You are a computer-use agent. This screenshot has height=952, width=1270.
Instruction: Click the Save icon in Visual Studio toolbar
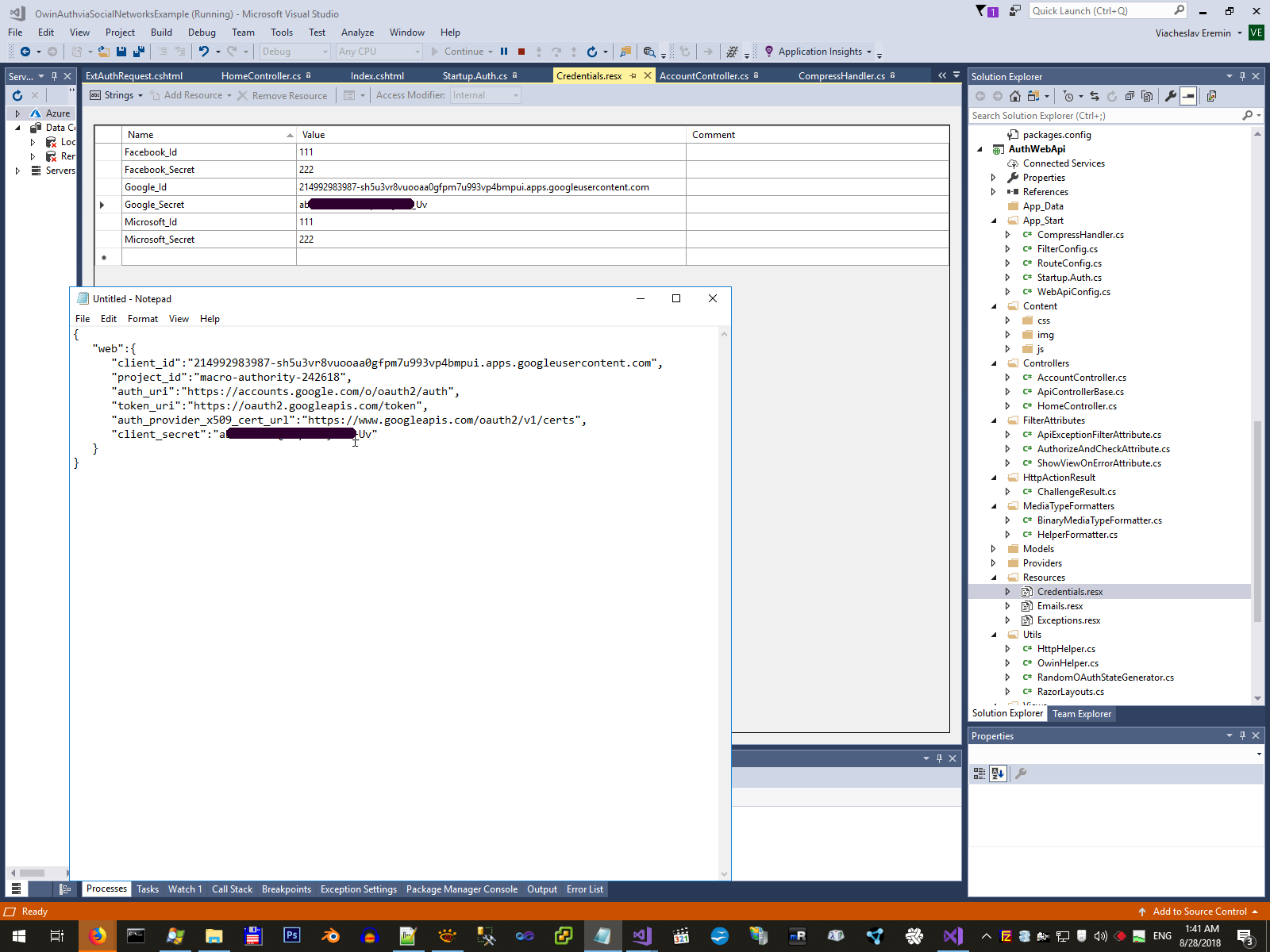click(121, 52)
